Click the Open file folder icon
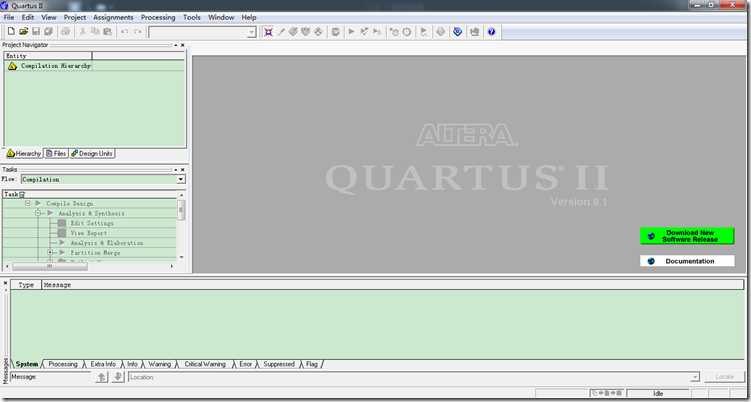 [x=24, y=32]
